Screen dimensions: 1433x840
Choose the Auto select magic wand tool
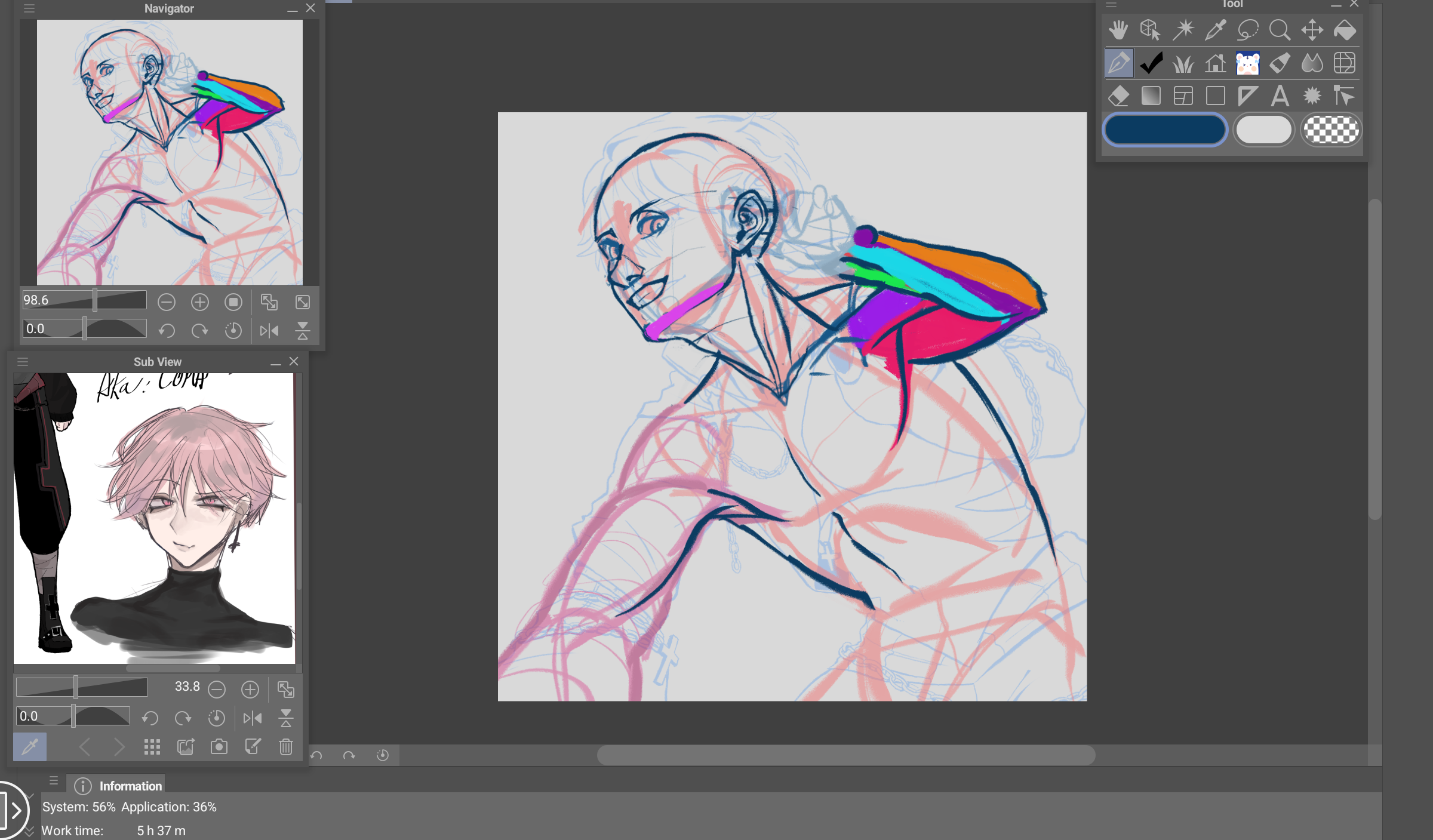click(1183, 30)
